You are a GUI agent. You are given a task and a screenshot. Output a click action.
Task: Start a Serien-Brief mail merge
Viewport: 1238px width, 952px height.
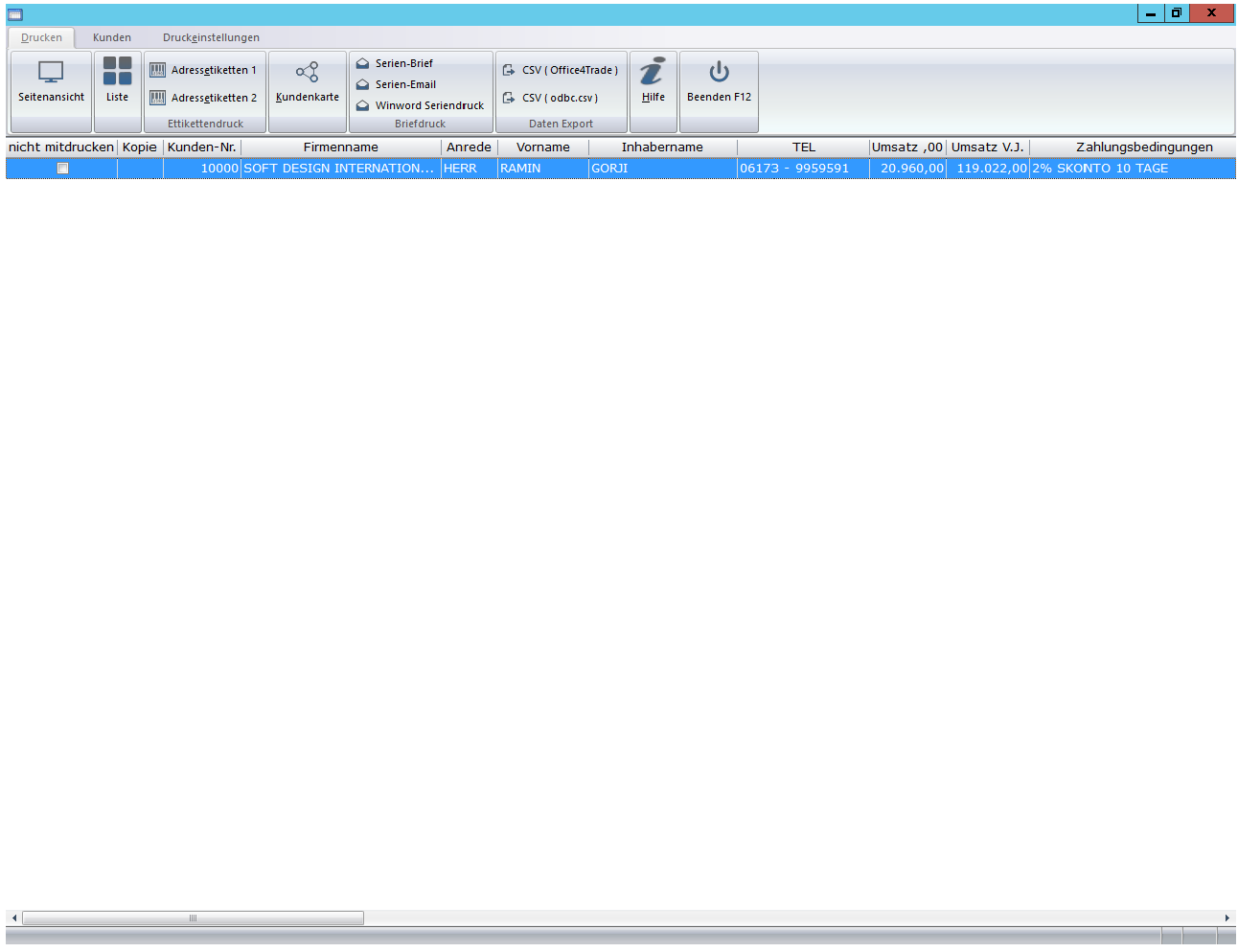point(403,63)
